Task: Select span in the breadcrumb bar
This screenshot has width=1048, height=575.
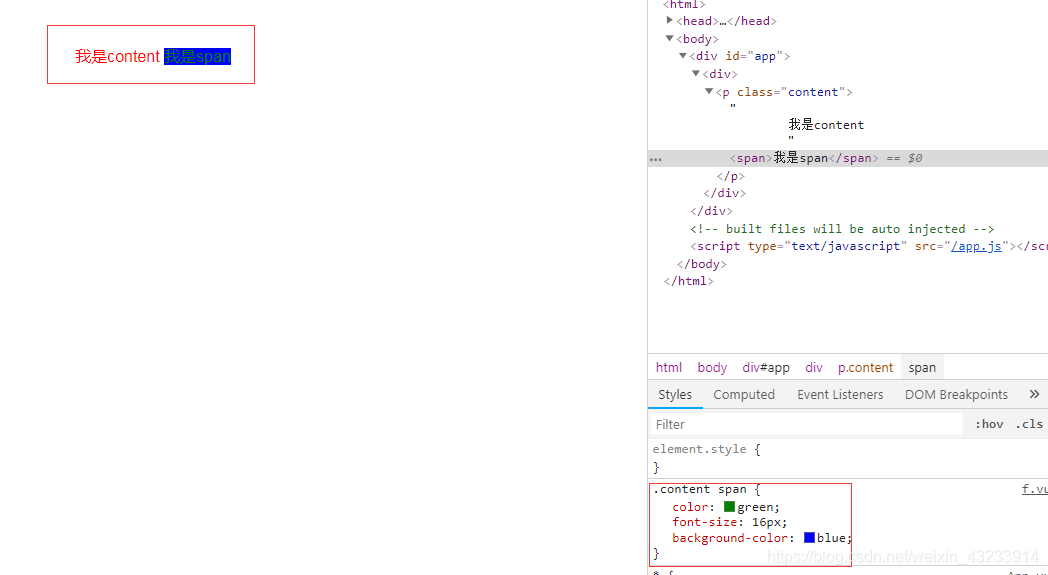Action: click(x=922, y=368)
